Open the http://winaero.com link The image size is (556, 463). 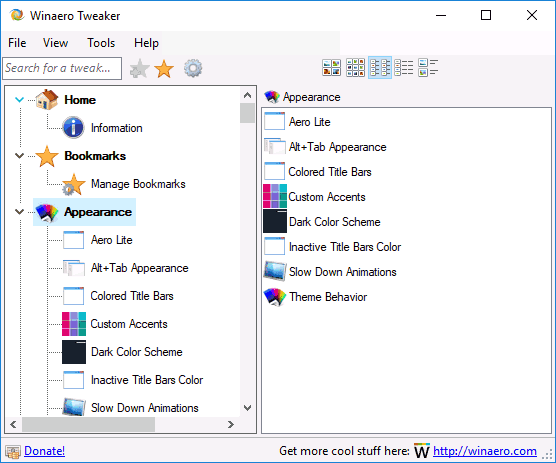[485, 451]
